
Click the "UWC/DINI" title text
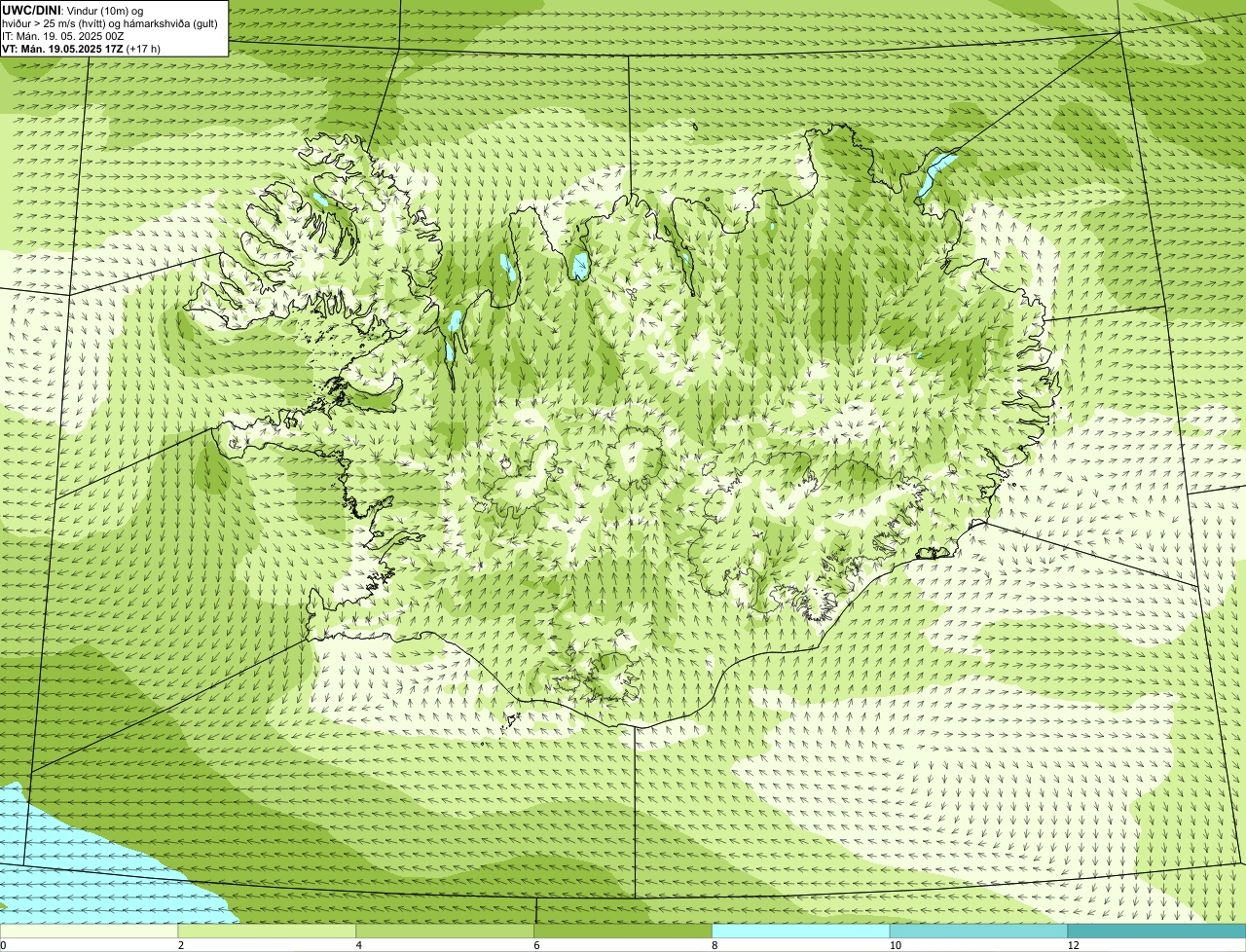[32, 10]
